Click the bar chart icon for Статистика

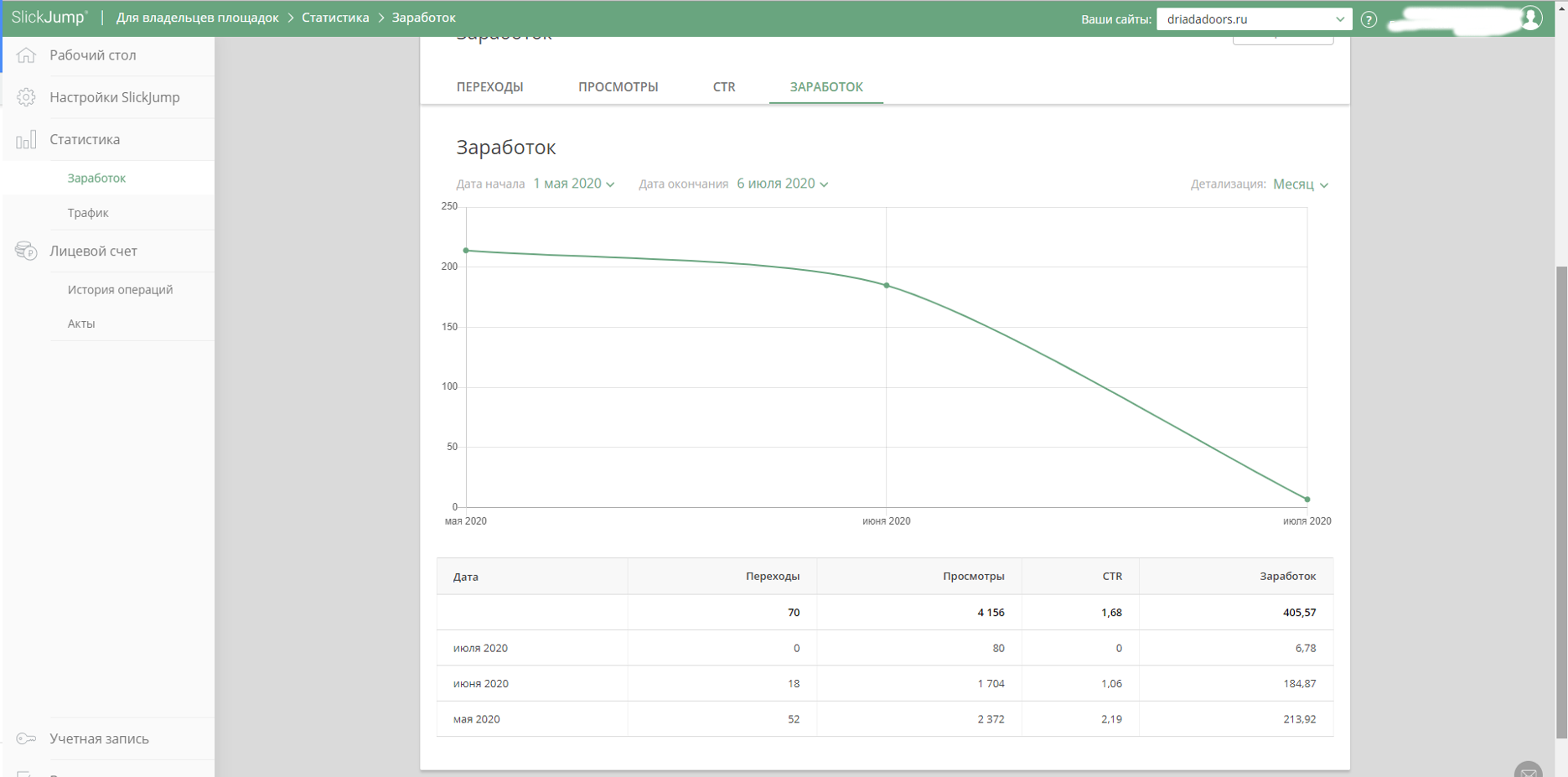26,139
